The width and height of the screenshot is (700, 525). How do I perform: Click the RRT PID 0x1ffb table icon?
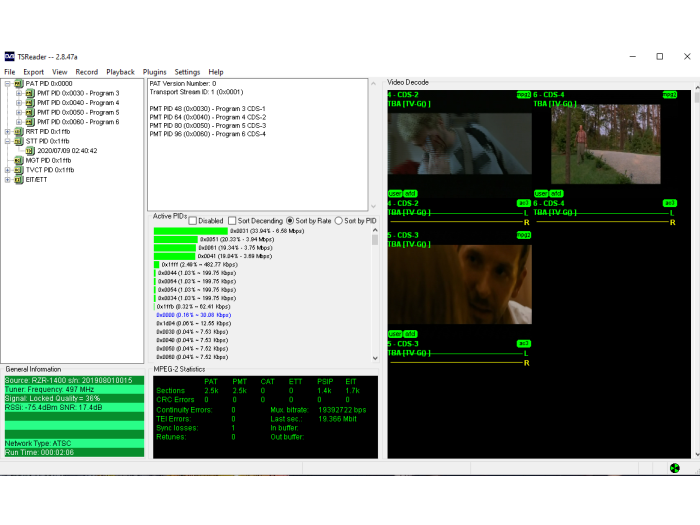click(x=18, y=132)
